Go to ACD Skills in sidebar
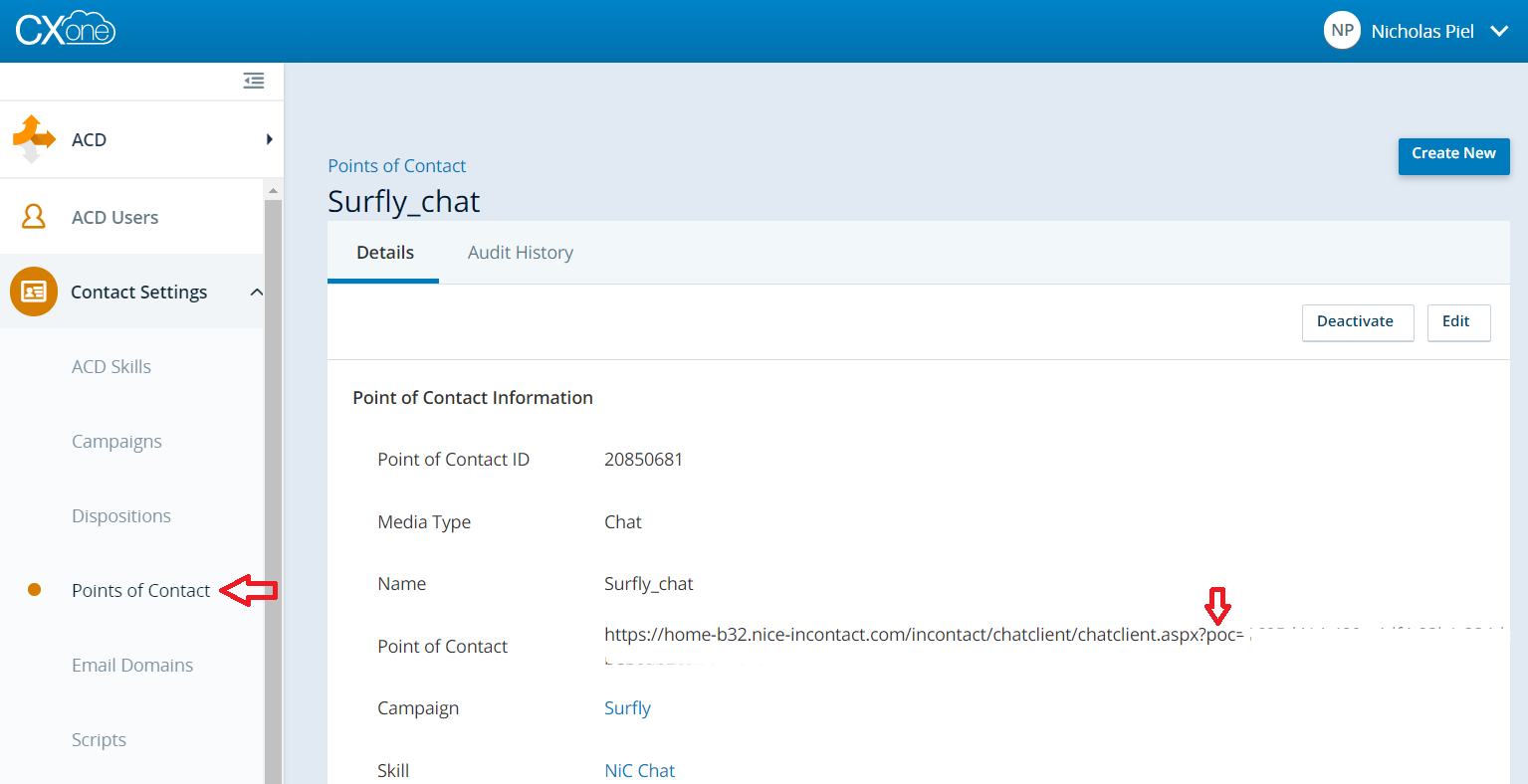 click(111, 367)
